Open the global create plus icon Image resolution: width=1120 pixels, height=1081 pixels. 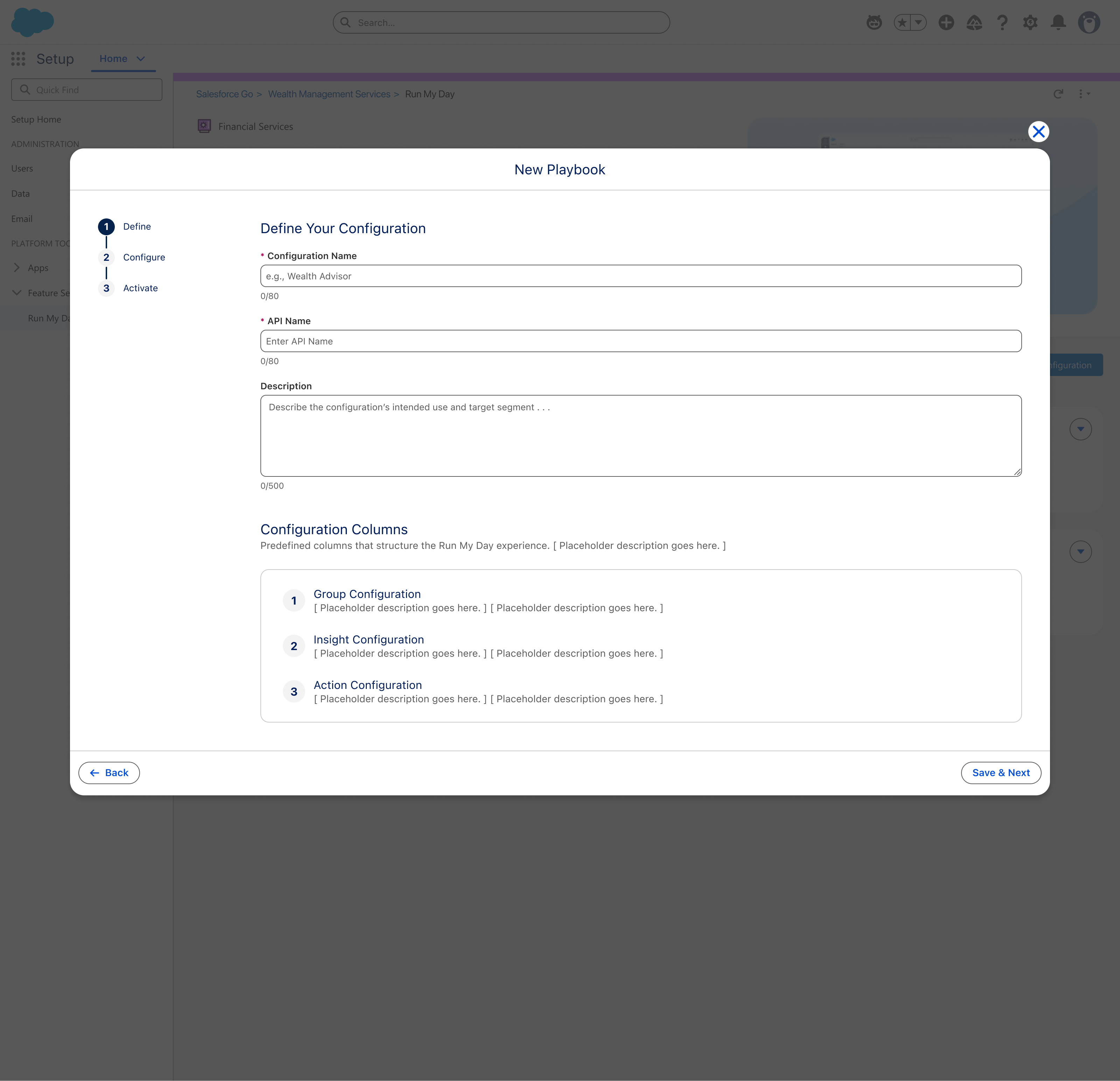[x=946, y=22]
